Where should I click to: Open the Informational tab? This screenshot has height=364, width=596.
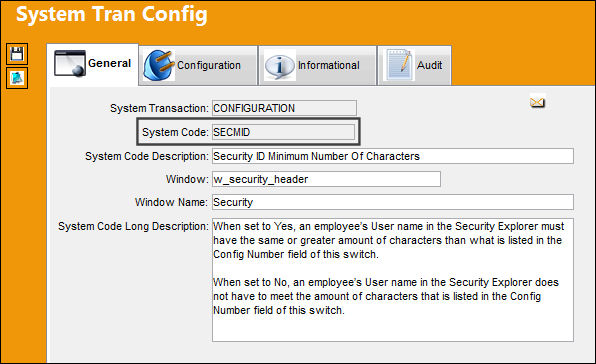(318, 65)
